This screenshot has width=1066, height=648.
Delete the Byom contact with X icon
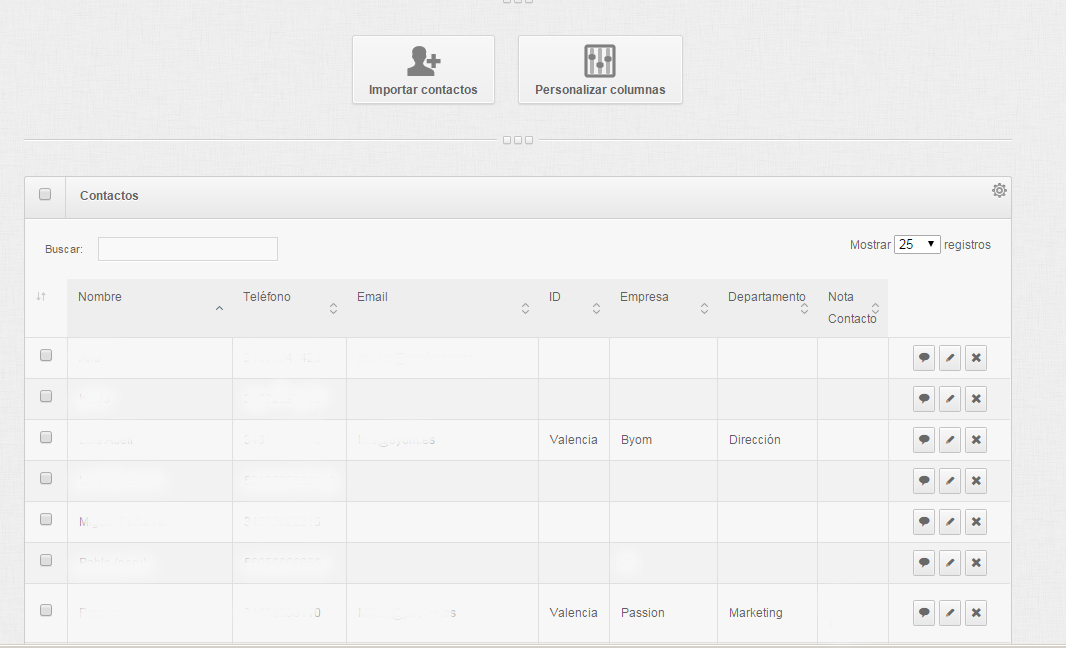(x=976, y=440)
